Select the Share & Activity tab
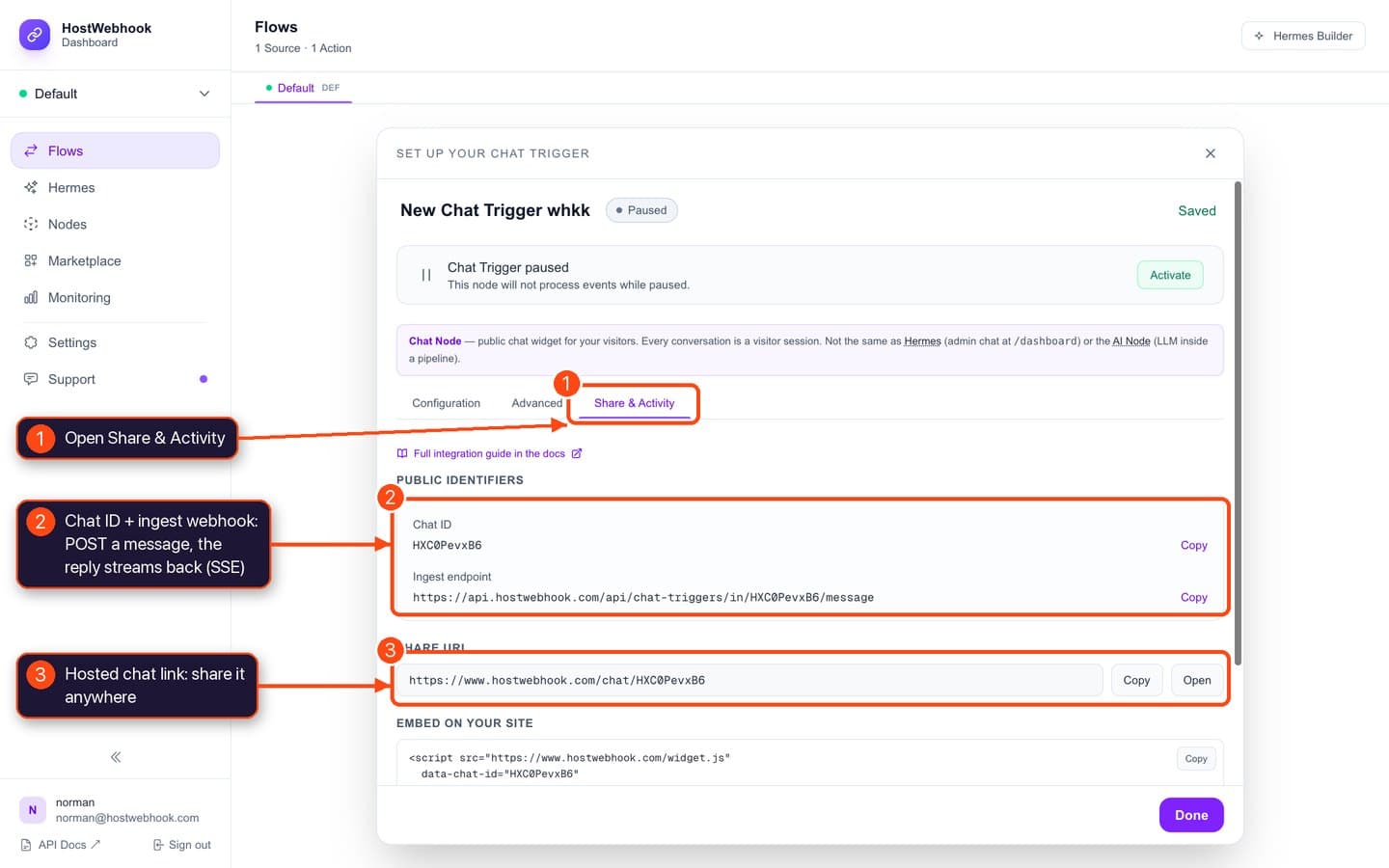The height and width of the screenshot is (868, 1389). (x=634, y=403)
